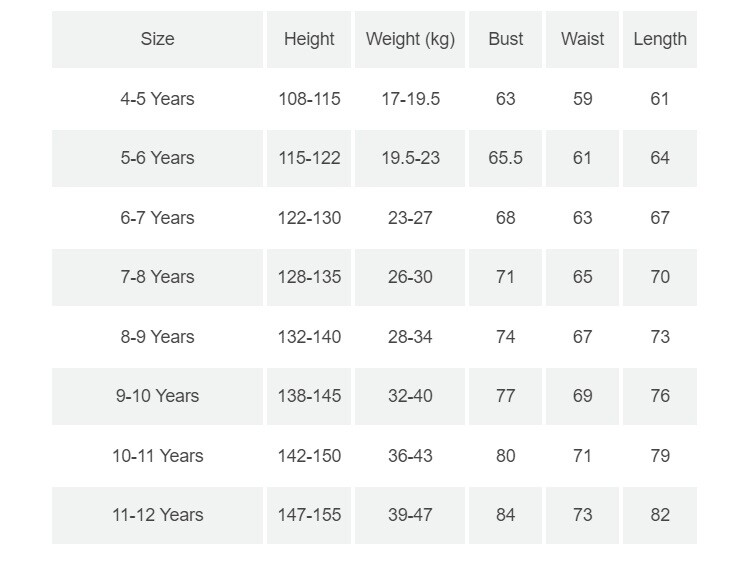Click the 65.5 bust measurement

pos(505,158)
